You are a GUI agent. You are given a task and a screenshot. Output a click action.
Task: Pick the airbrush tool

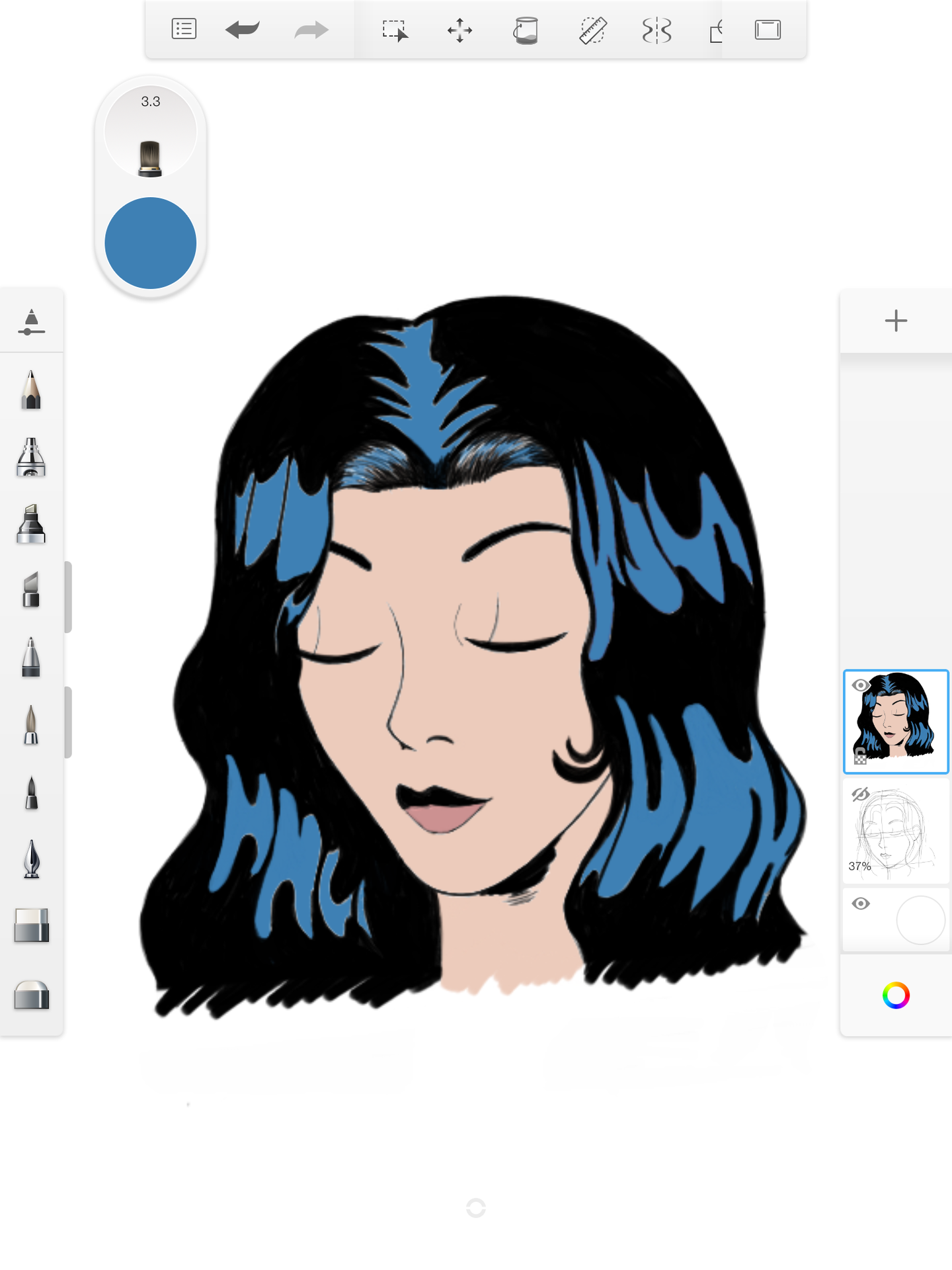tap(31, 457)
